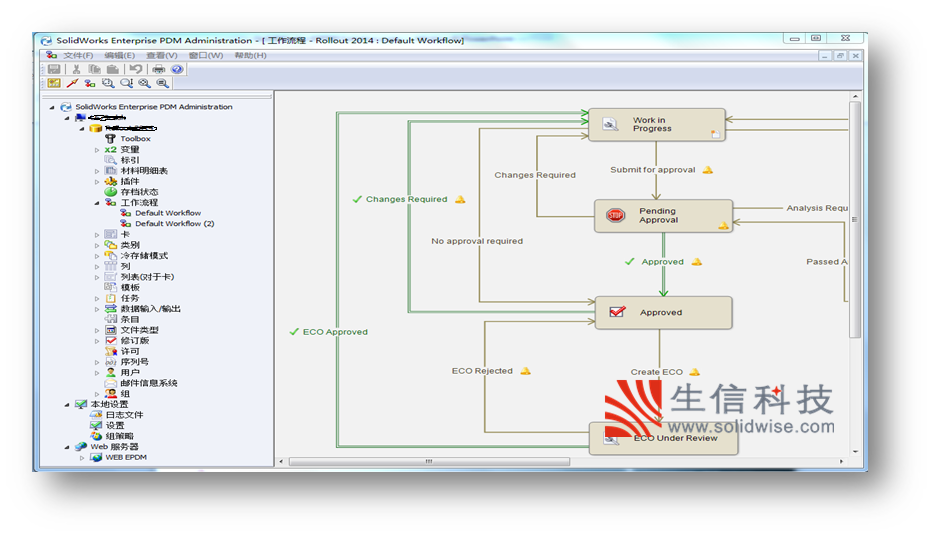Click the workflow icon left of 文件 menu
The image size is (933, 537).
point(52,55)
